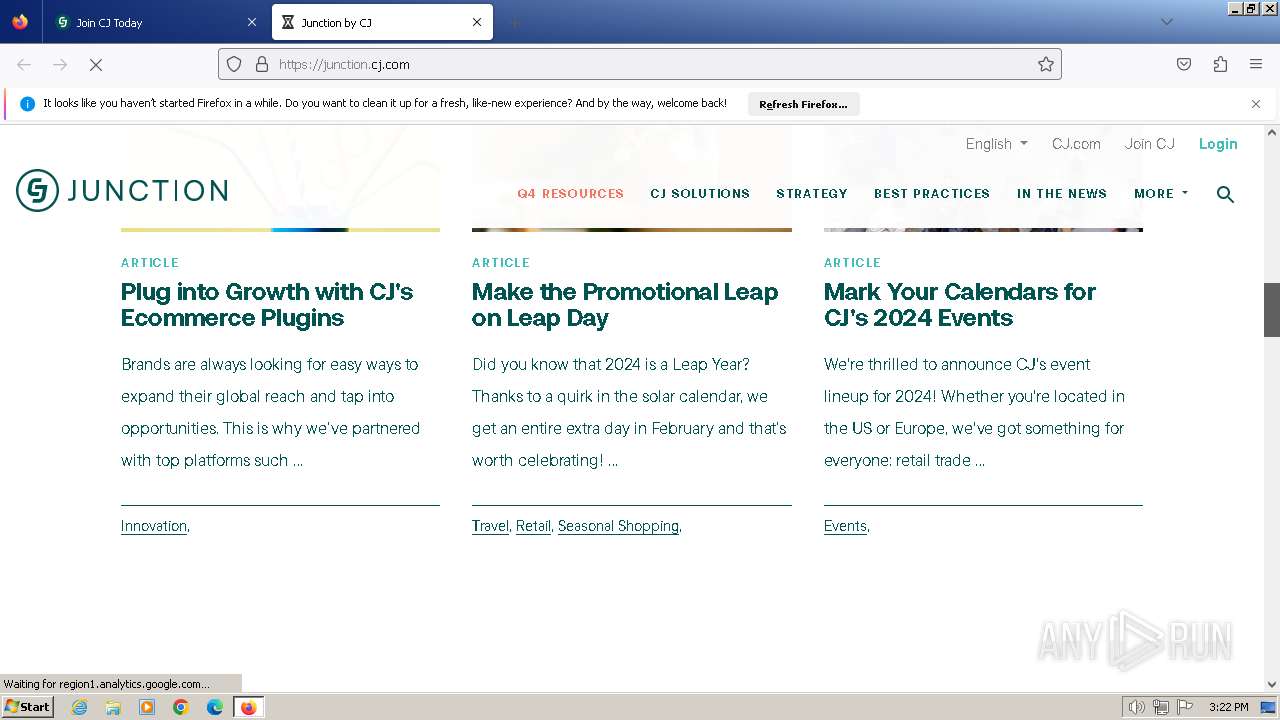Open Make the Promotional Leap on Leap Day
The width and height of the screenshot is (1280, 720).
click(x=625, y=305)
